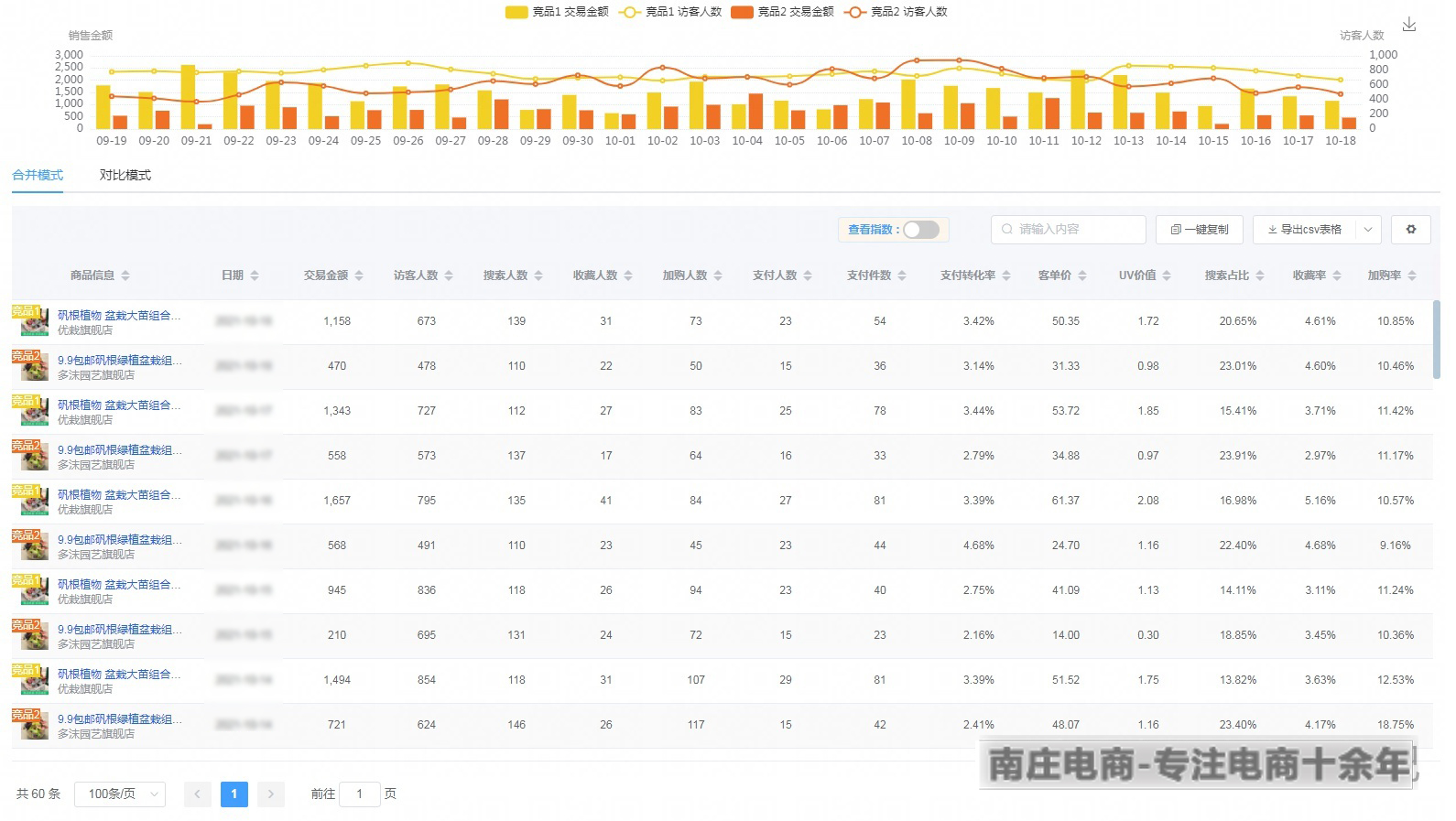This screenshot has width=1456, height=821.
Task: Click 共 60 条 total count text
Action: (38, 794)
